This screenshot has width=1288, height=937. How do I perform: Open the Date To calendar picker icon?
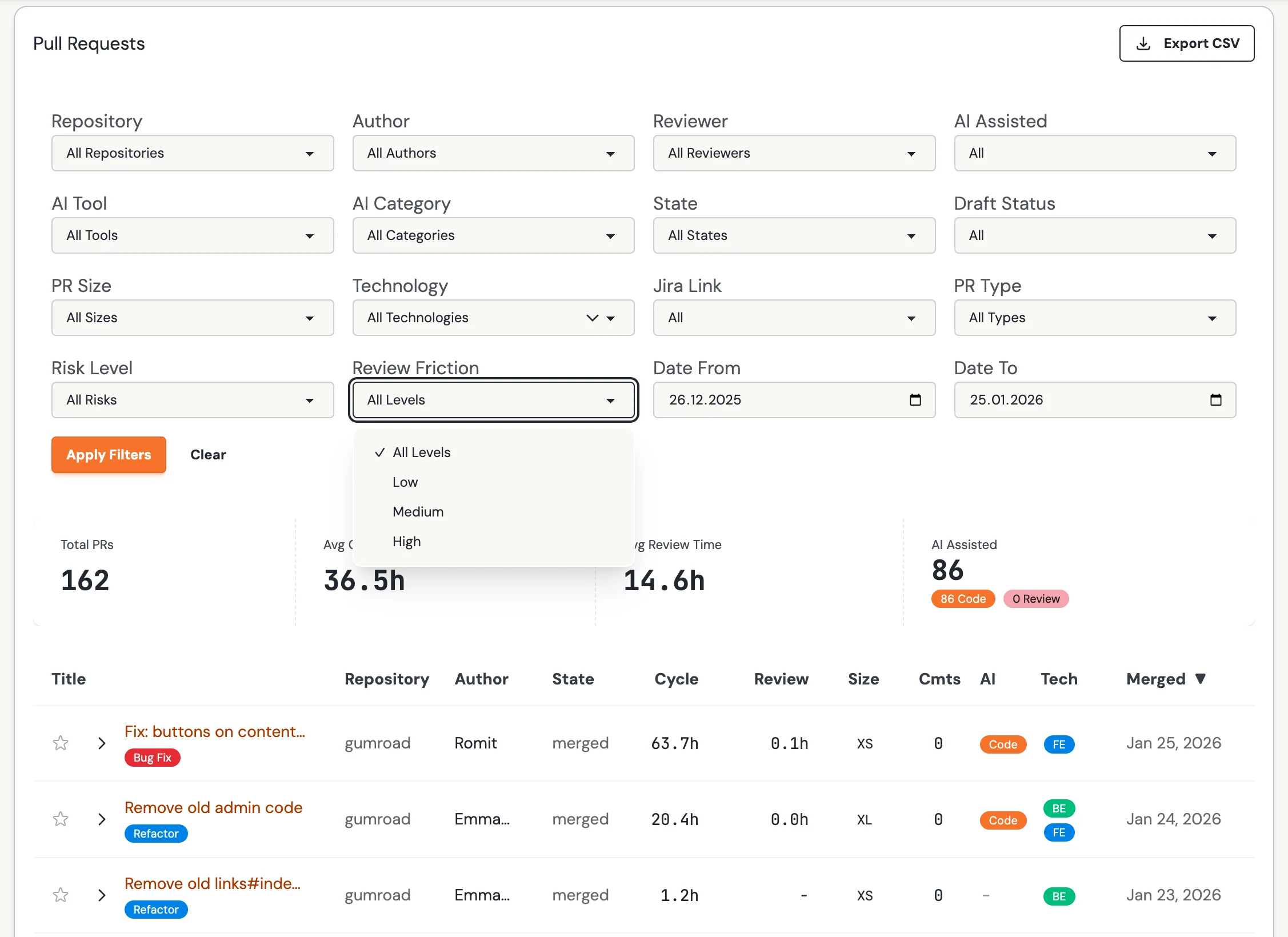[x=1215, y=400]
